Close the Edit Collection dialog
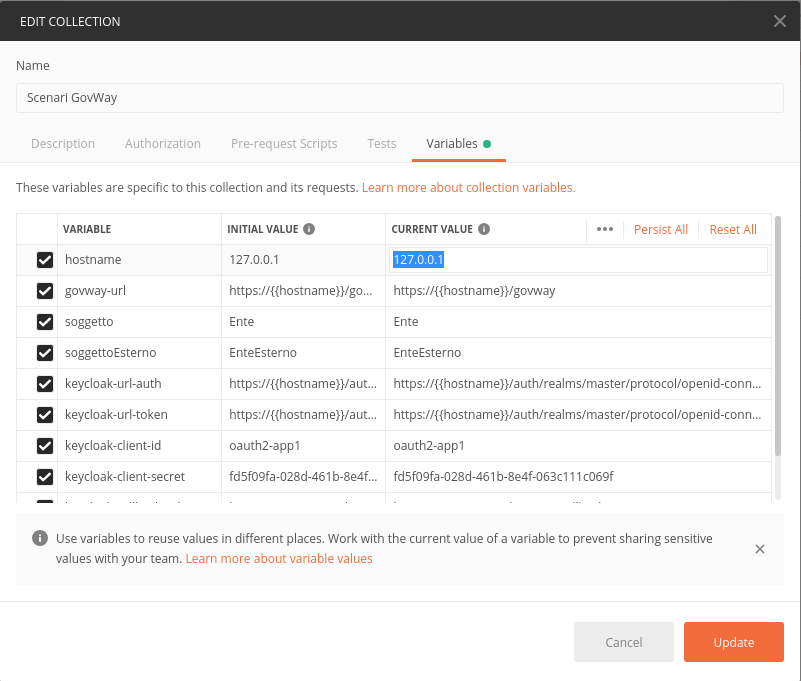Image resolution: width=801 pixels, height=681 pixels. click(x=779, y=21)
